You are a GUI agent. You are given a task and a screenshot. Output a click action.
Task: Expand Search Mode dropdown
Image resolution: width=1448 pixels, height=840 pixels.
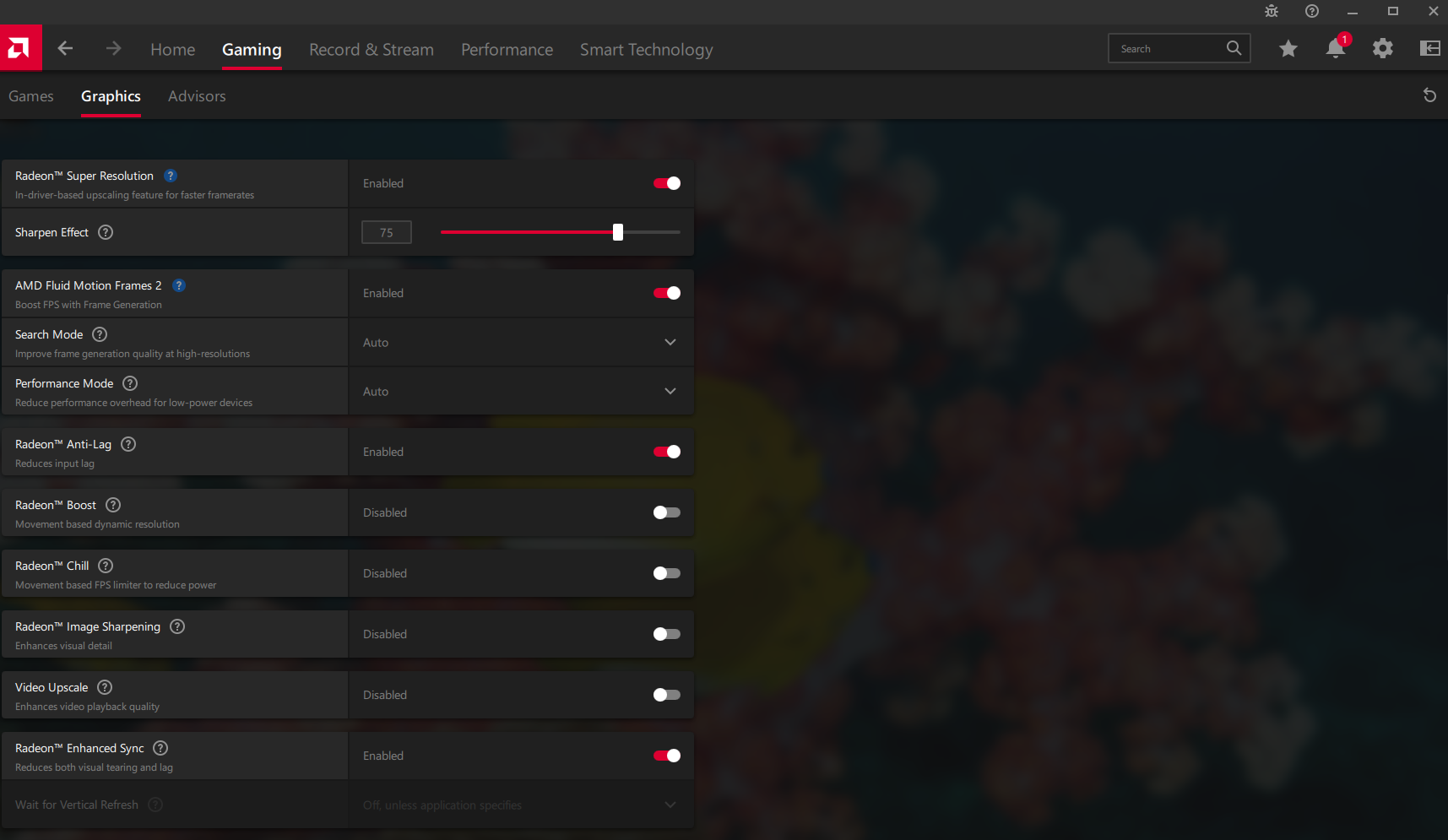521,342
